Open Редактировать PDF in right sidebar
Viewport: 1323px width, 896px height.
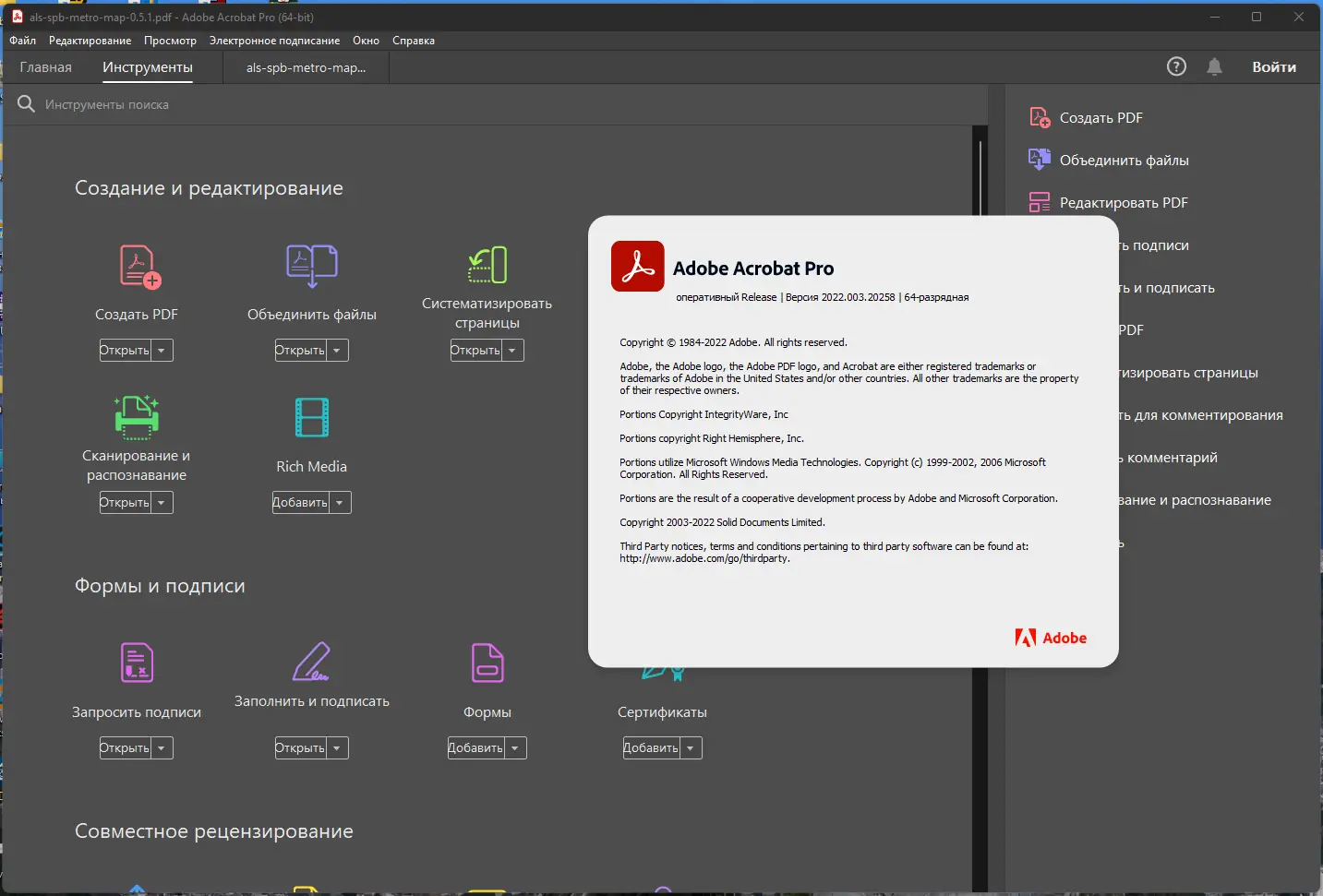[x=1124, y=202]
